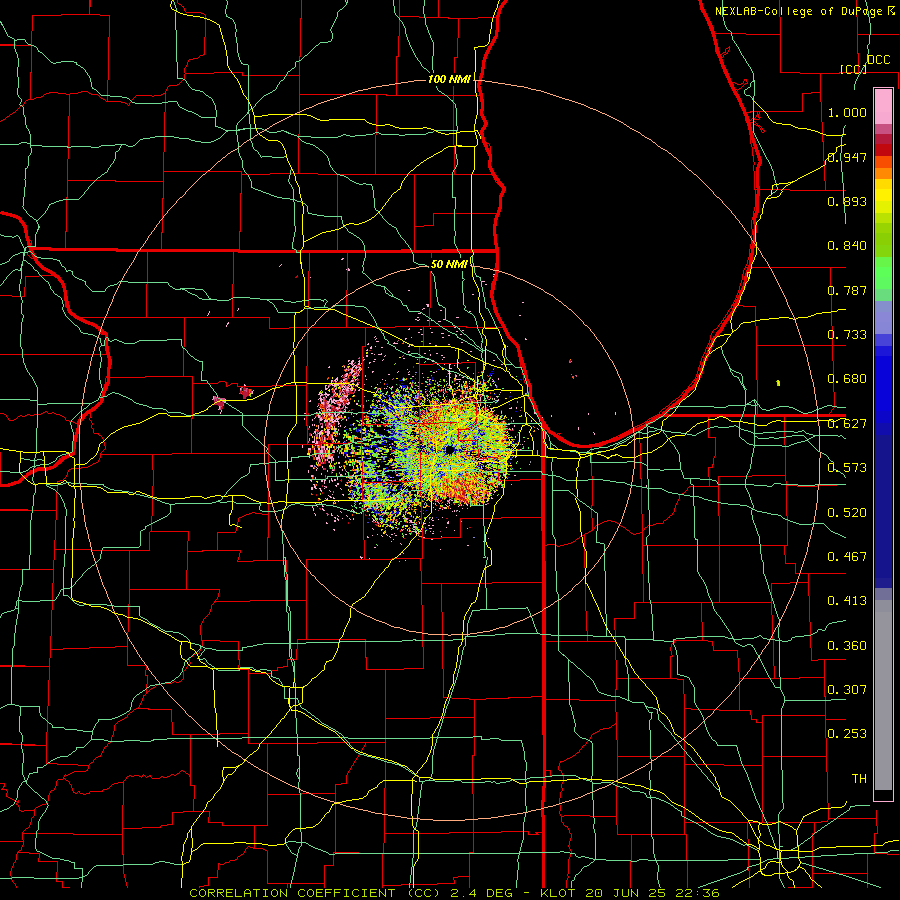
Task: Pick the pink band on the color scale
Action: [883, 107]
